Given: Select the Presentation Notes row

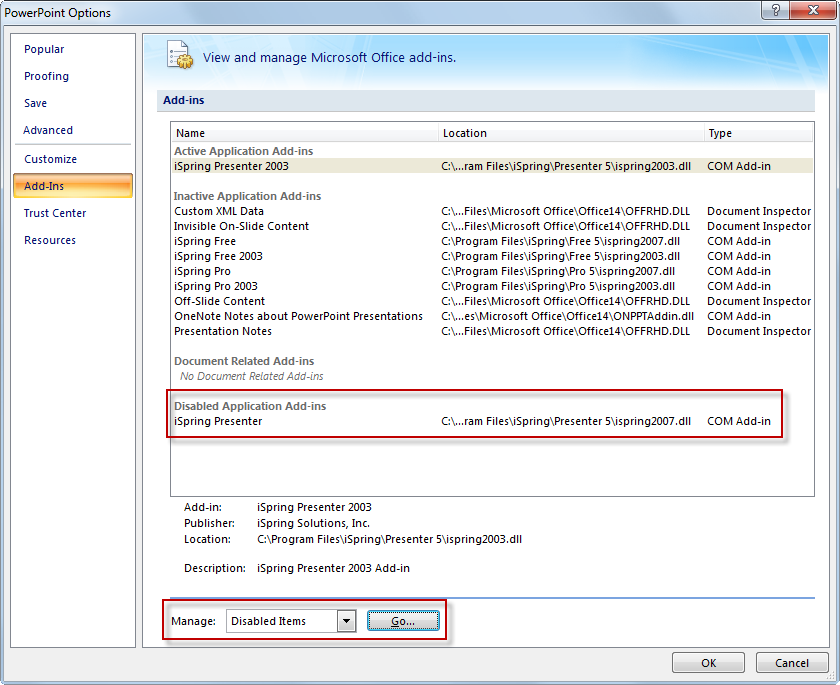Looking at the screenshot, I should [492, 331].
